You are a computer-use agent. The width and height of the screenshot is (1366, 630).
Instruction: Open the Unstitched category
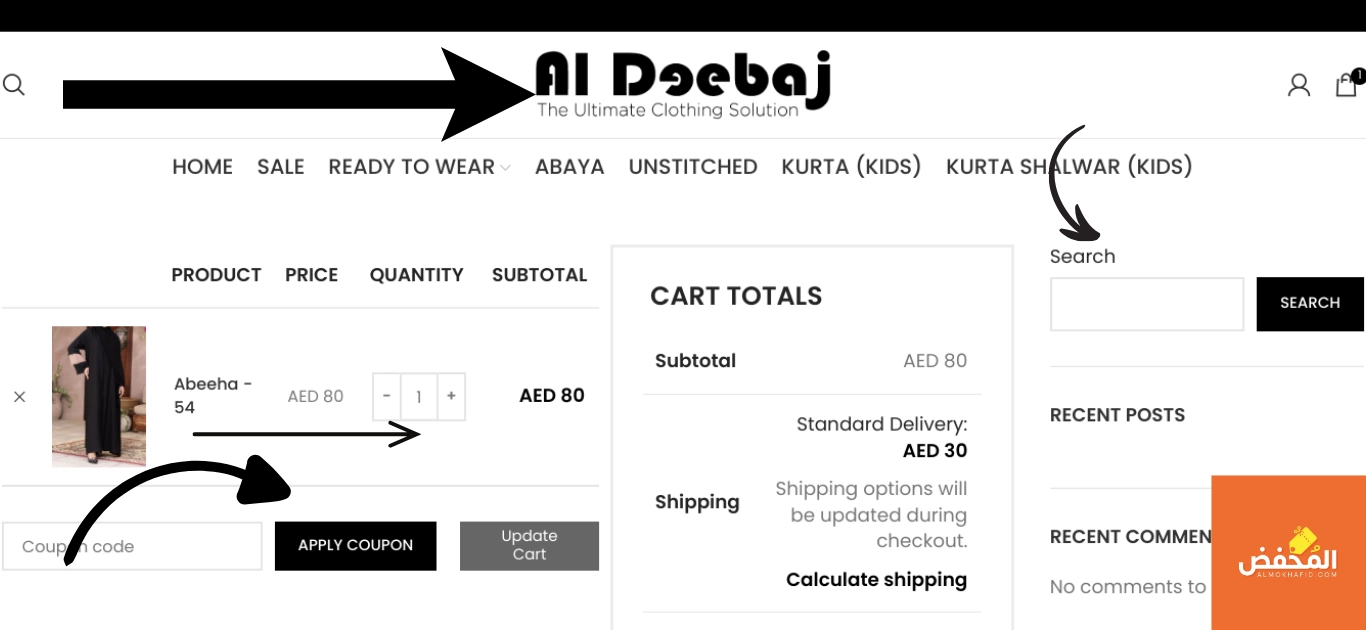click(692, 167)
